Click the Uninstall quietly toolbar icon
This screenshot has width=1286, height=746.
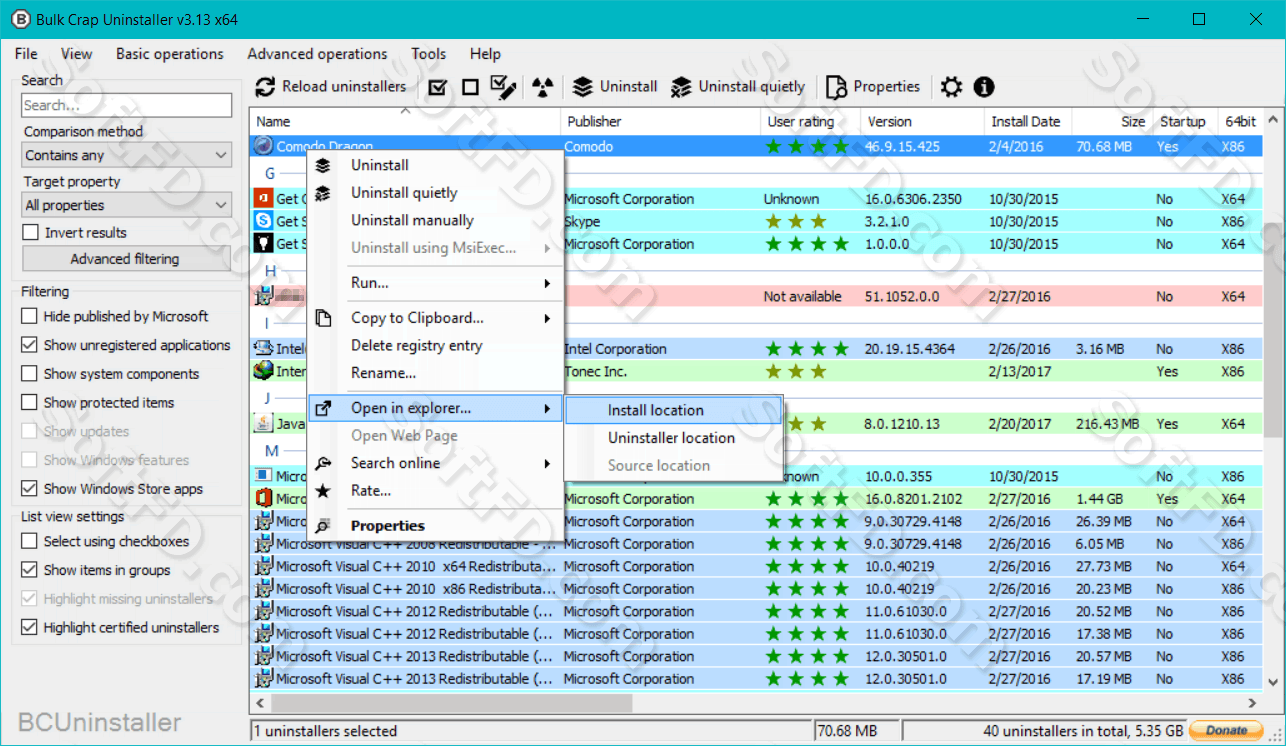coord(681,87)
